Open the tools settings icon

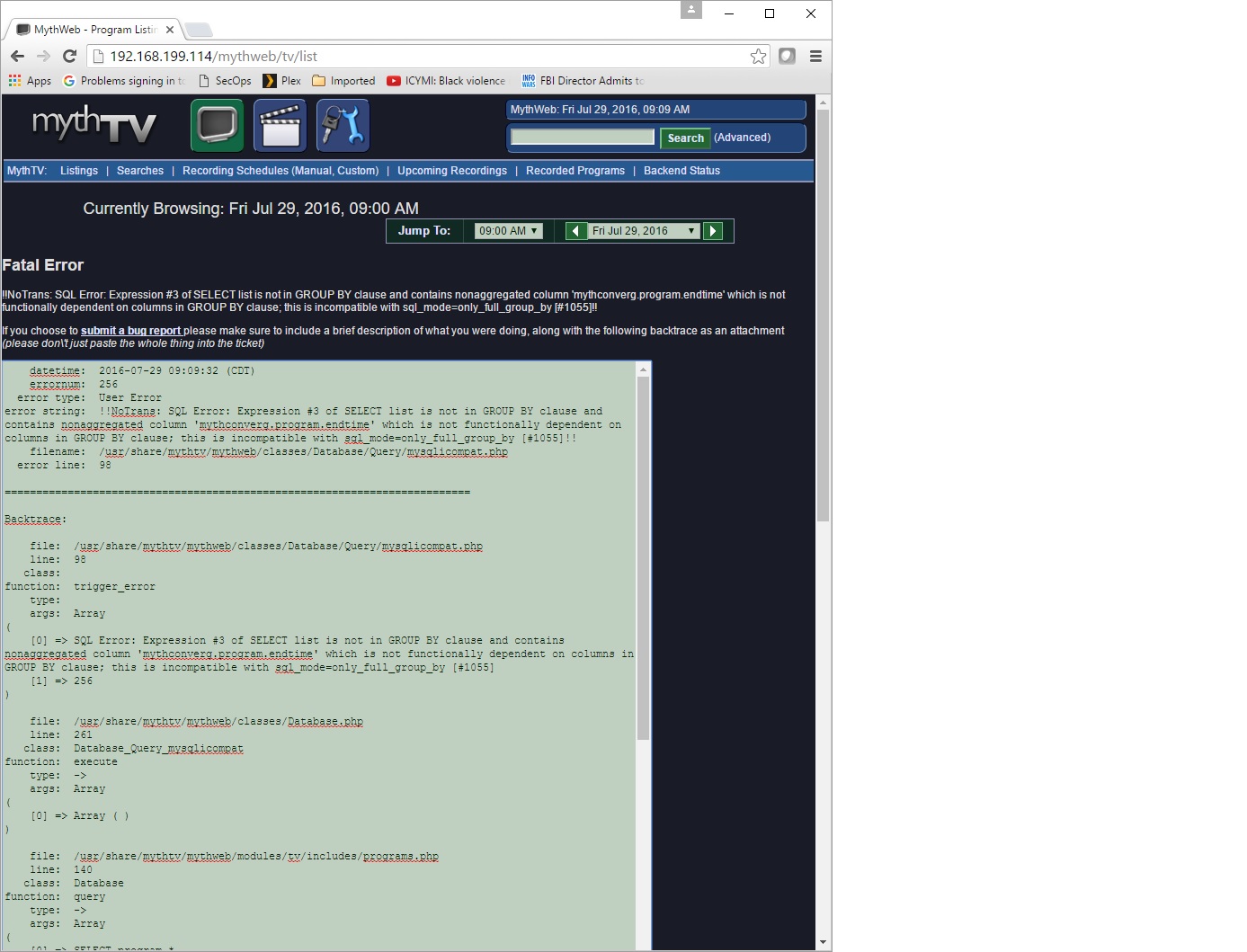[343, 126]
